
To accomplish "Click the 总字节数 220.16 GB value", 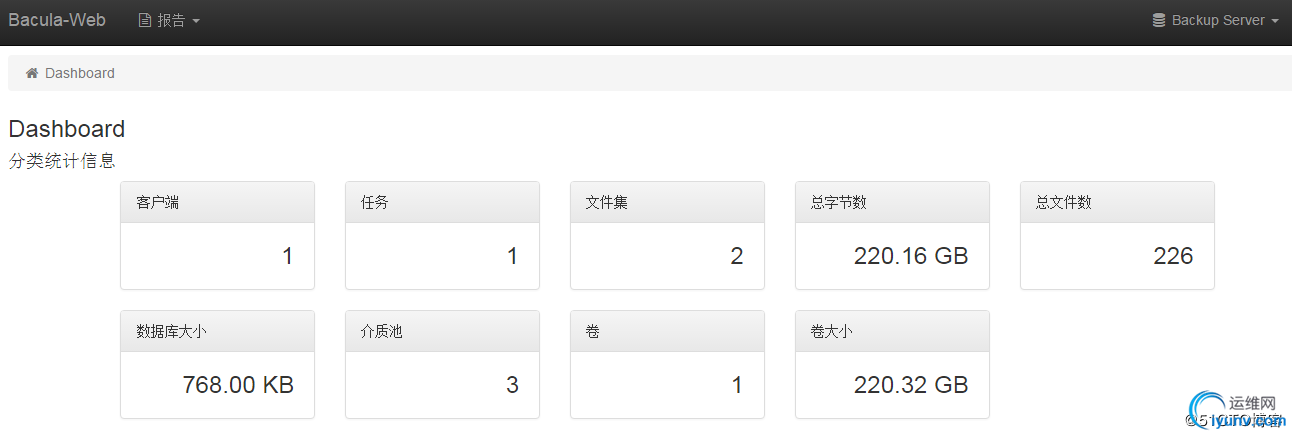I will coord(911,256).
